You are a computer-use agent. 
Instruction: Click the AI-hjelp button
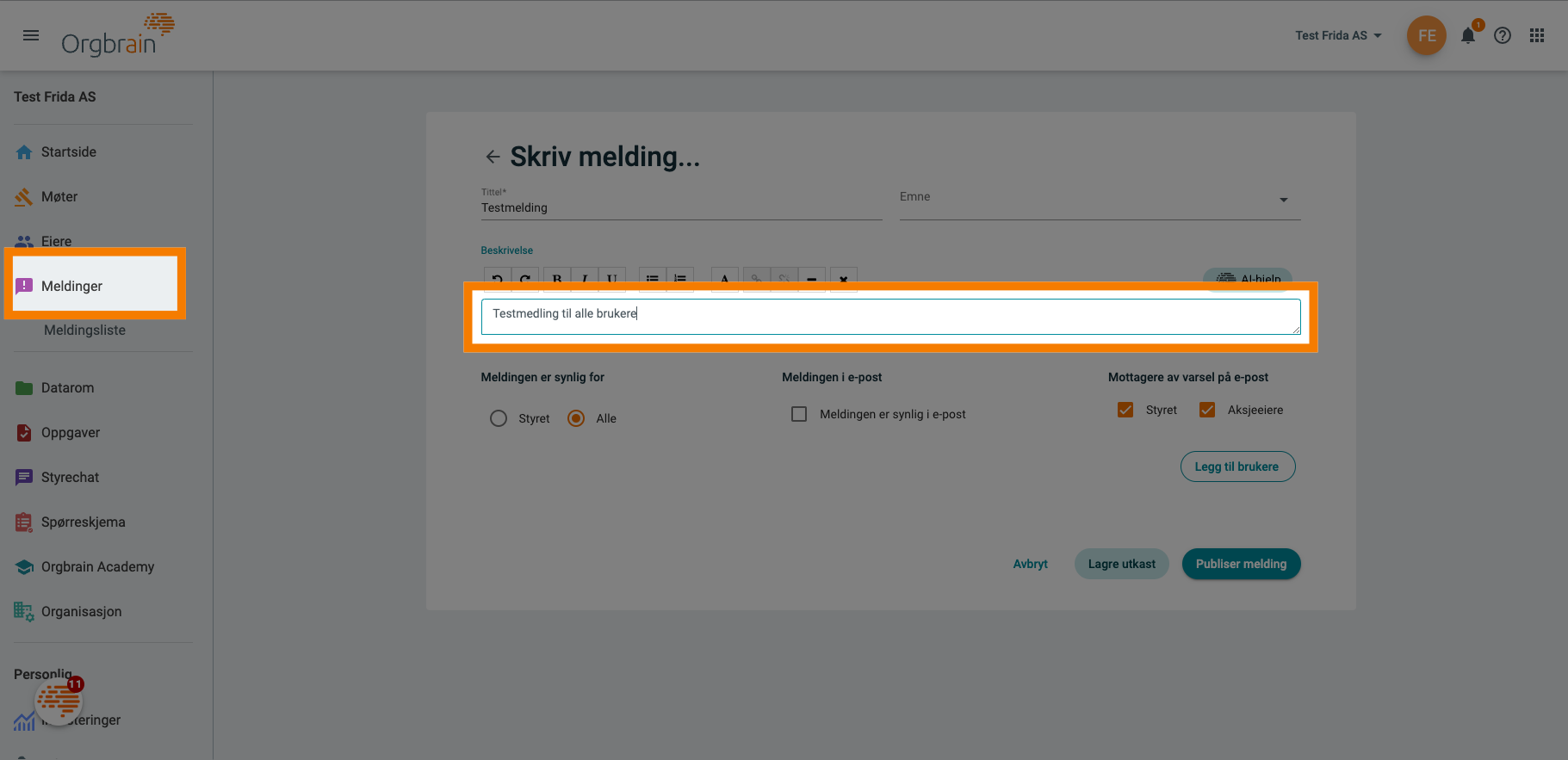[1248, 279]
